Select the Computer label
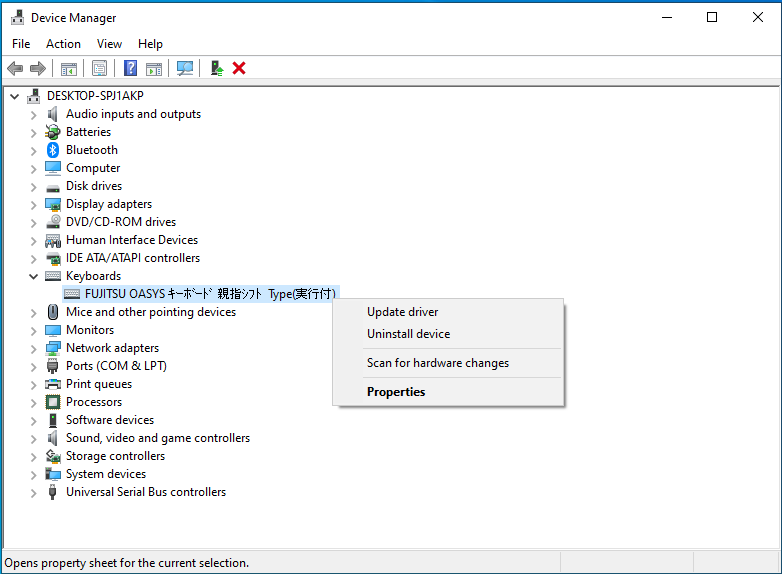782x574 pixels. click(x=93, y=168)
